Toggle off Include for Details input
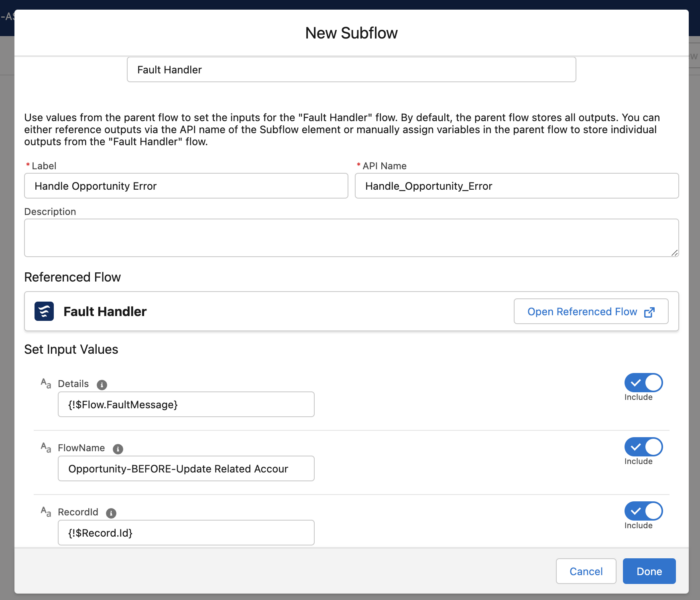 click(643, 382)
